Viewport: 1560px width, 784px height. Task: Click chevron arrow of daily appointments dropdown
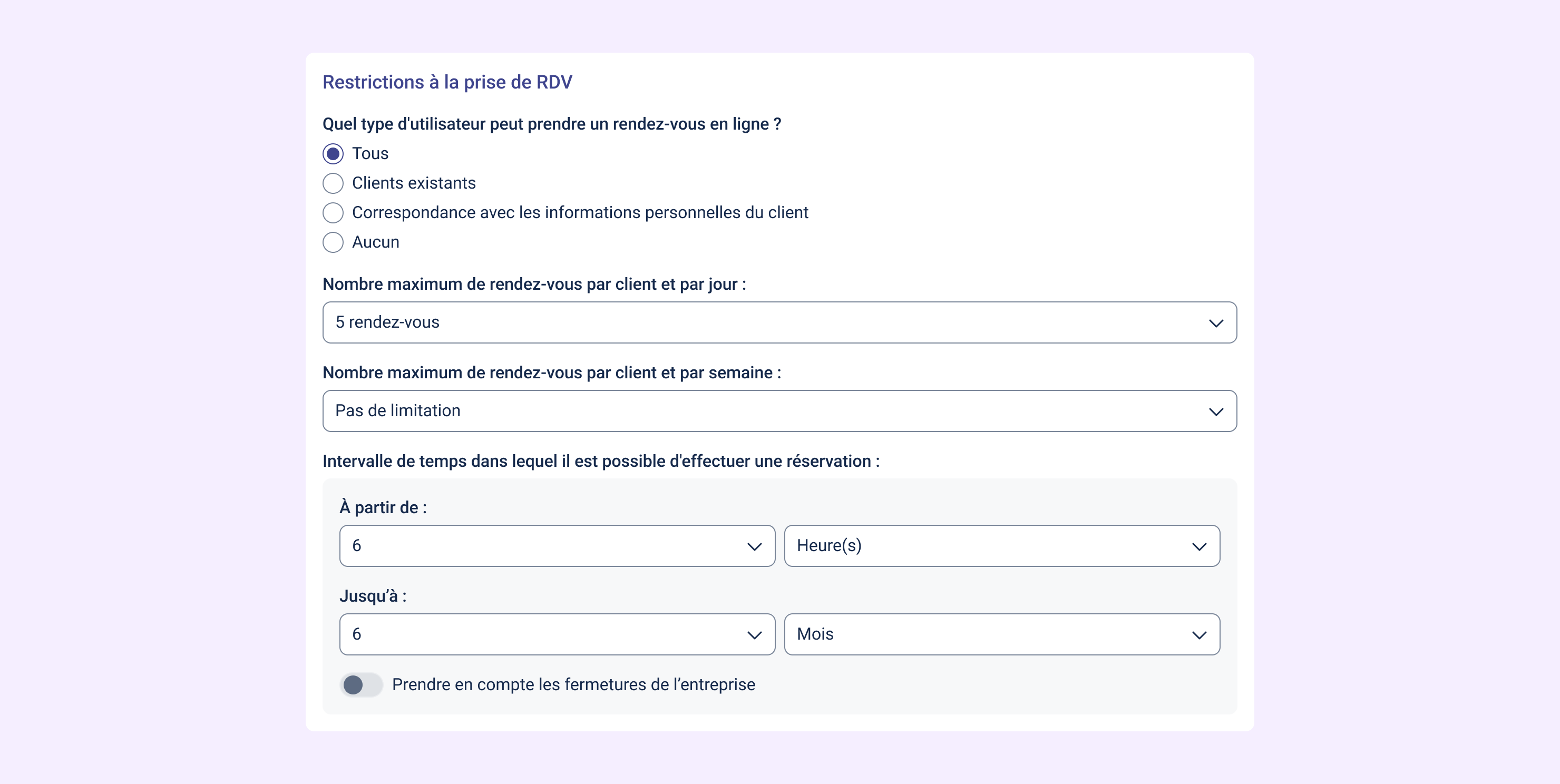1215,324
